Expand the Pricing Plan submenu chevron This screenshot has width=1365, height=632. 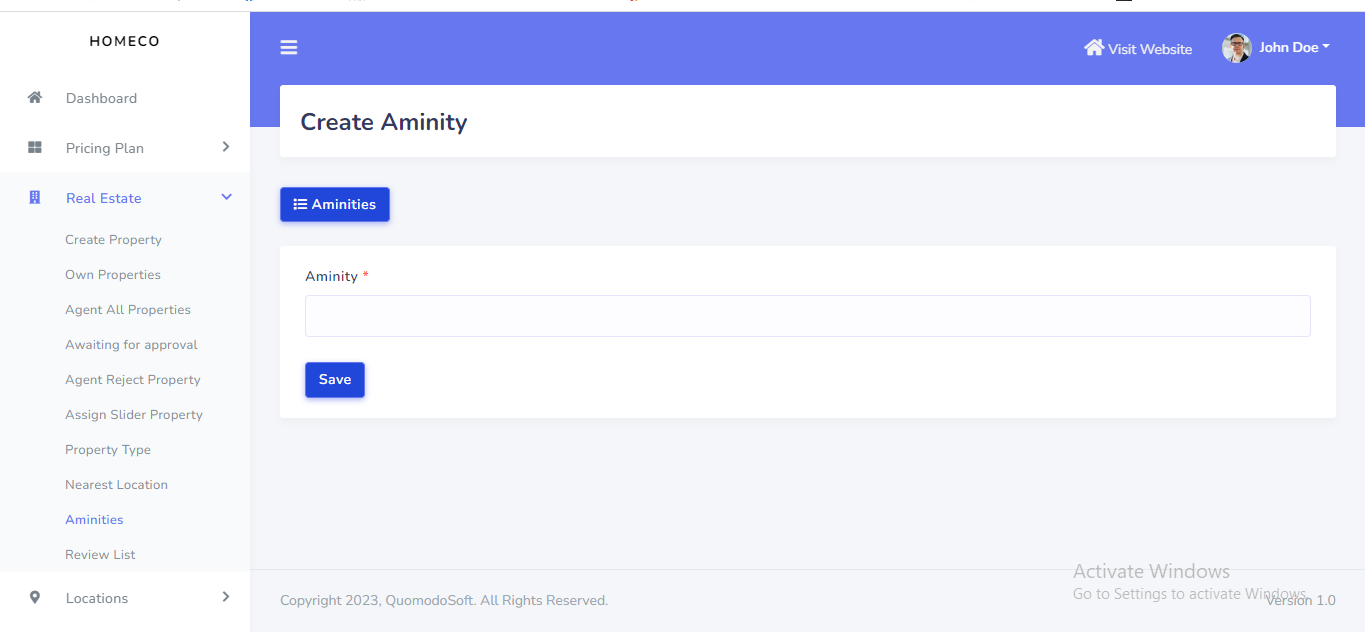(226, 147)
